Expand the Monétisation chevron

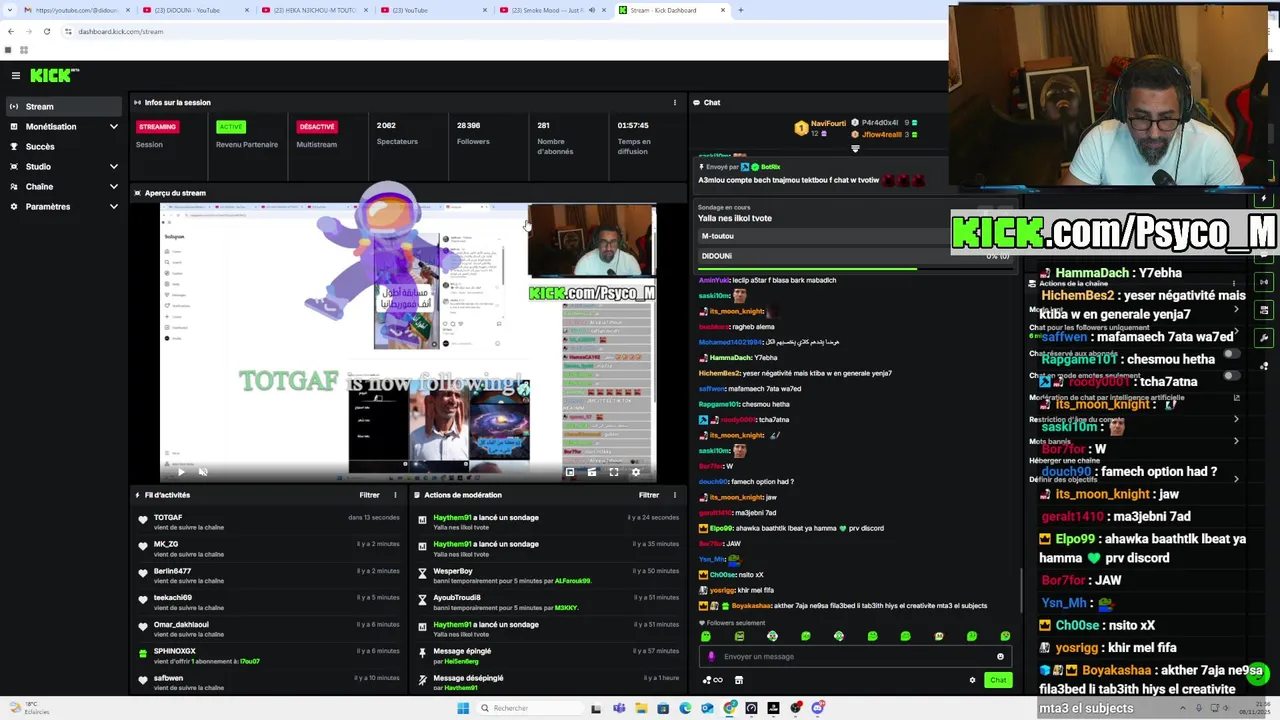113,127
